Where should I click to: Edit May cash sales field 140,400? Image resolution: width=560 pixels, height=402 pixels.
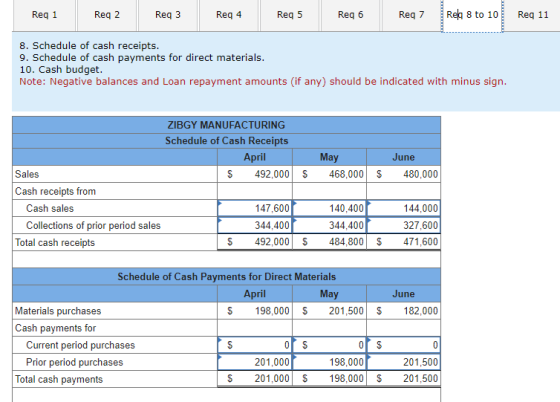(329, 208)
